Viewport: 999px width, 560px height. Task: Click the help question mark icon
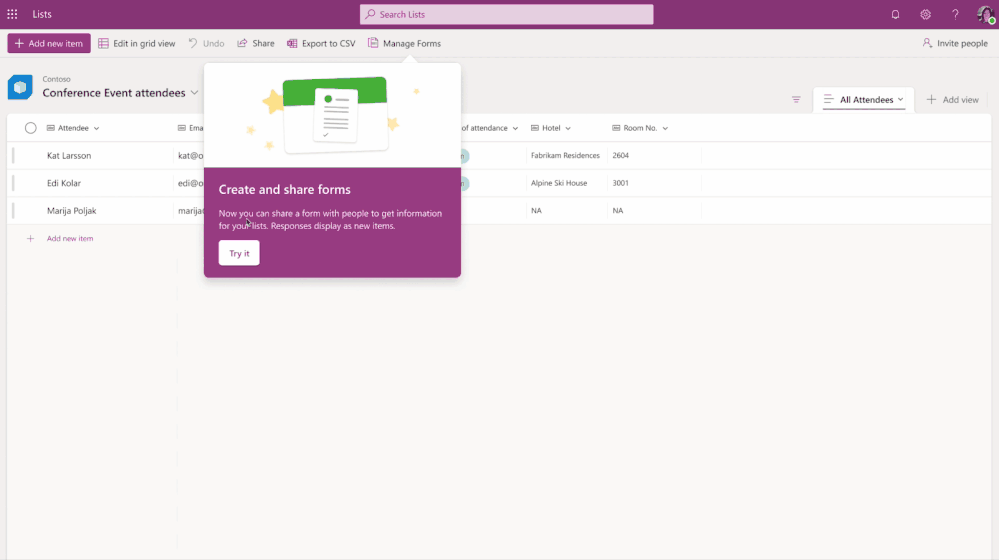[x=955, y=14]
